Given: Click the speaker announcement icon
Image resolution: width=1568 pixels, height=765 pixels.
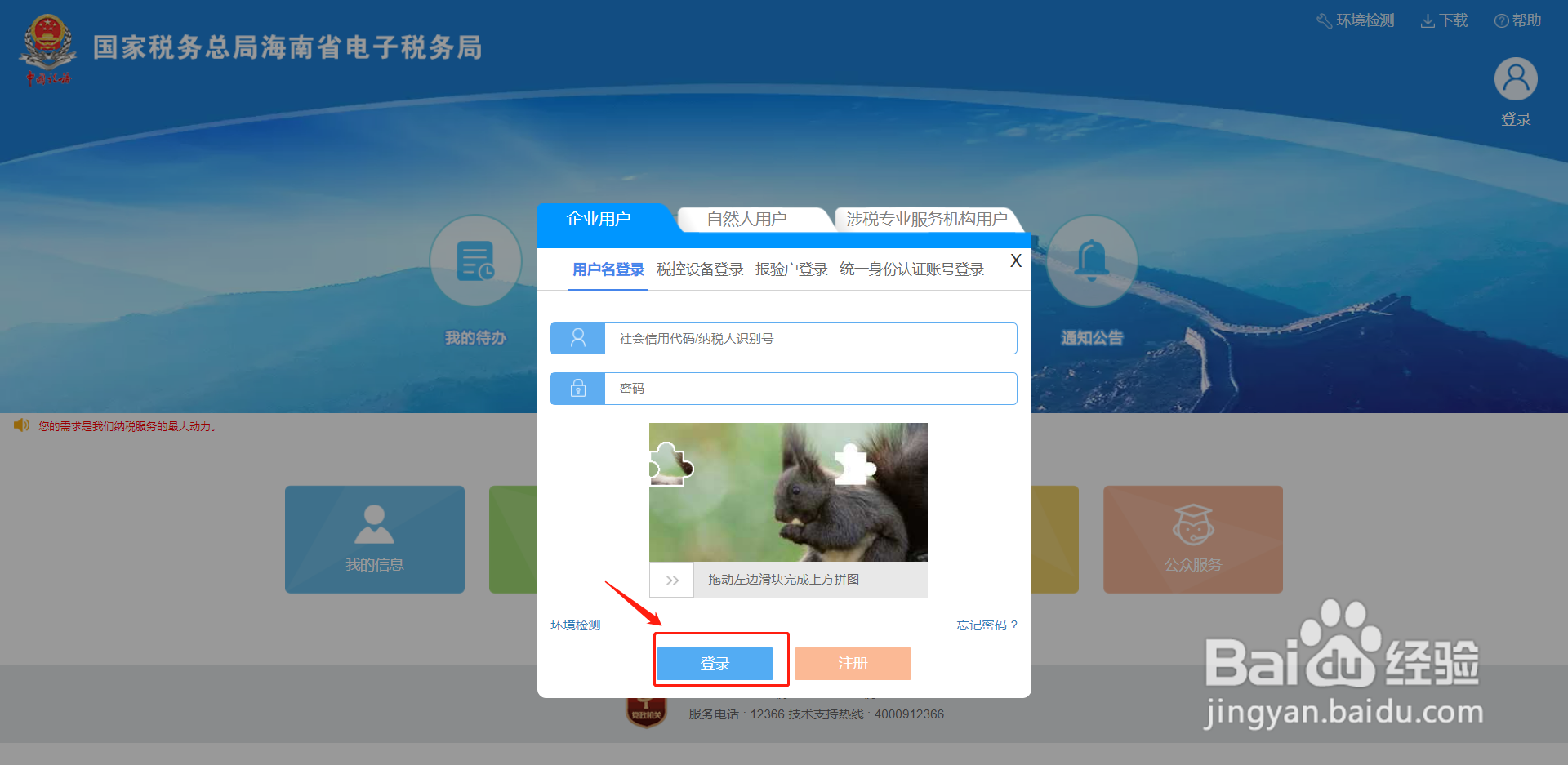Looking at the screenshot, I should pos(21,425).
